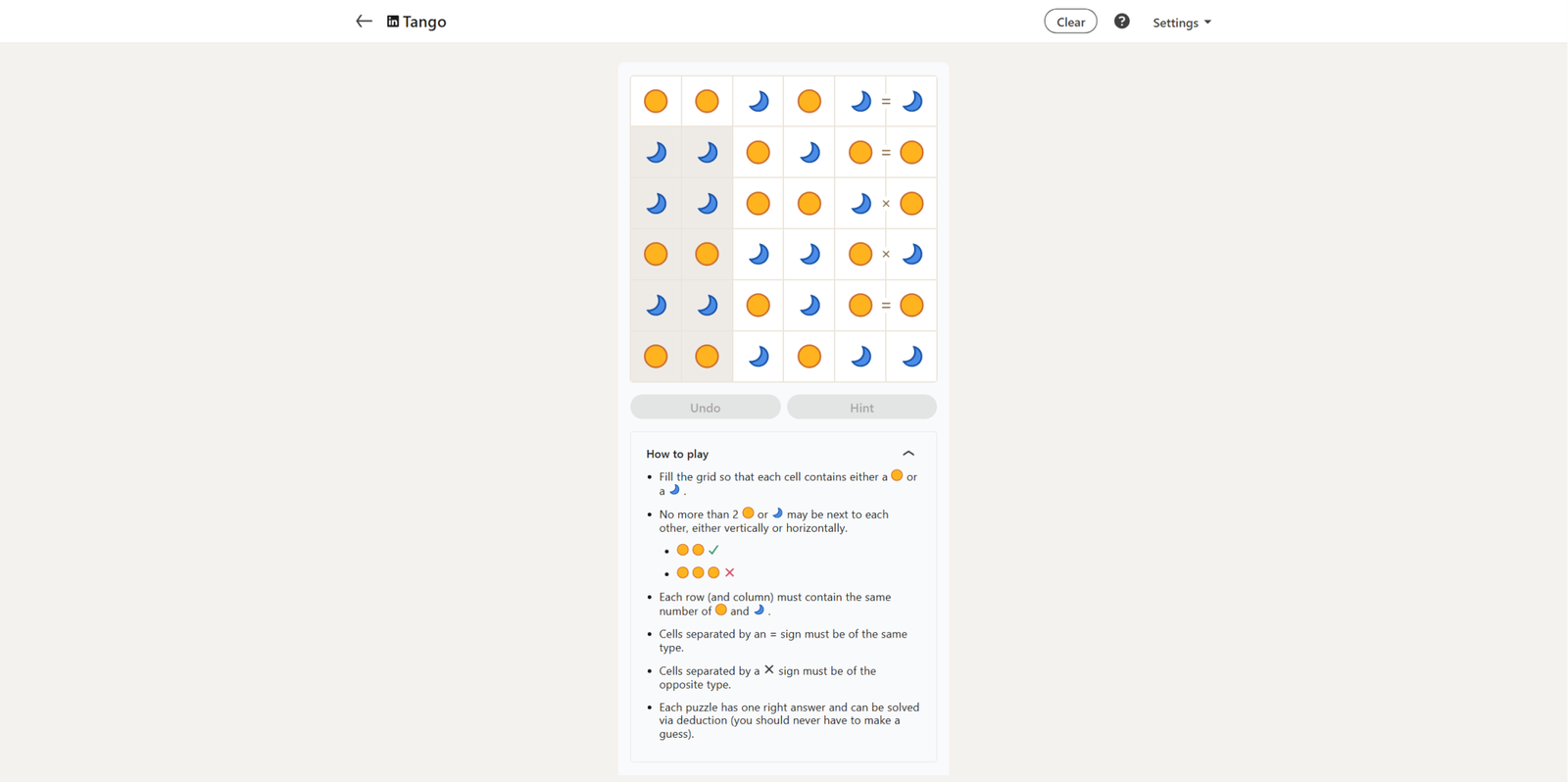
Task: Collapse the How to play section chevron
Action: [x=908, y=454]
